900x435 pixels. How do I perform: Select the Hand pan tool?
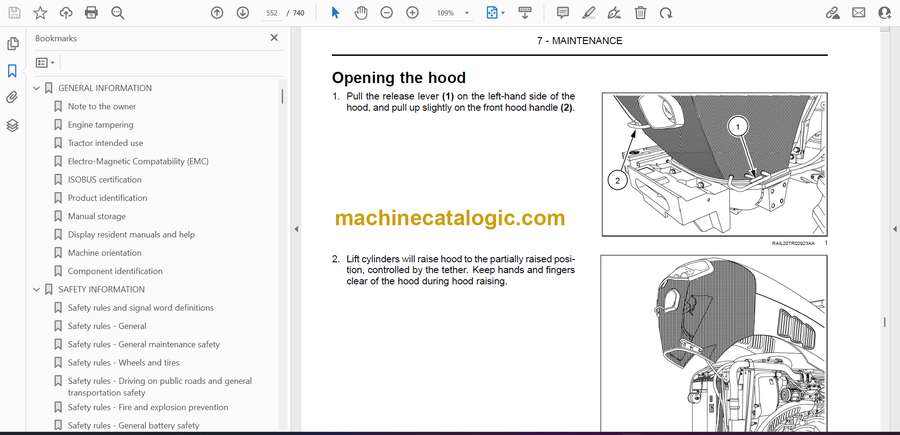(x=361, y=13)
